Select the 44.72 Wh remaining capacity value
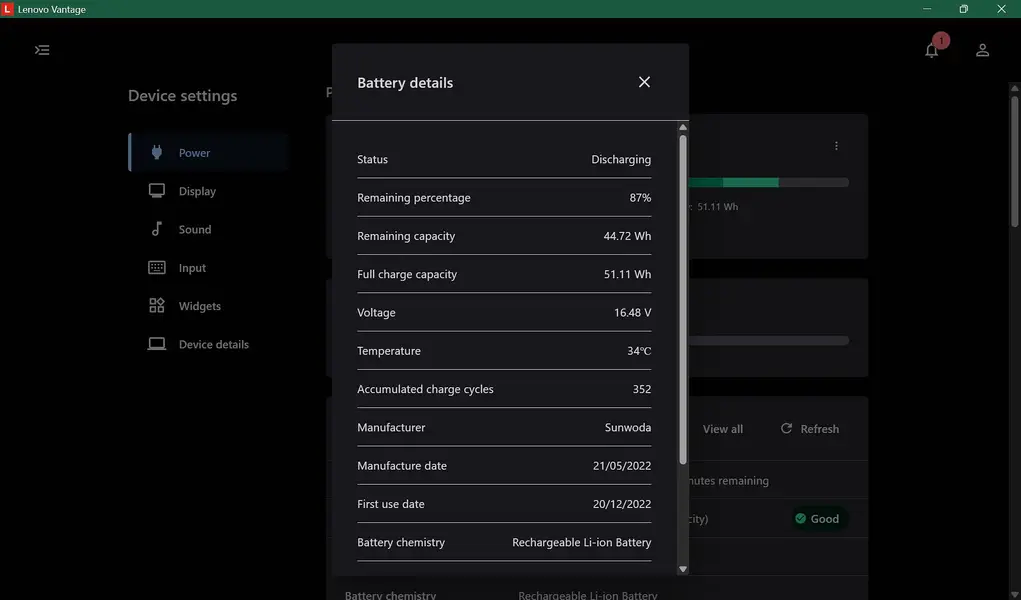 pyautogui.click(x=627, y=236)
